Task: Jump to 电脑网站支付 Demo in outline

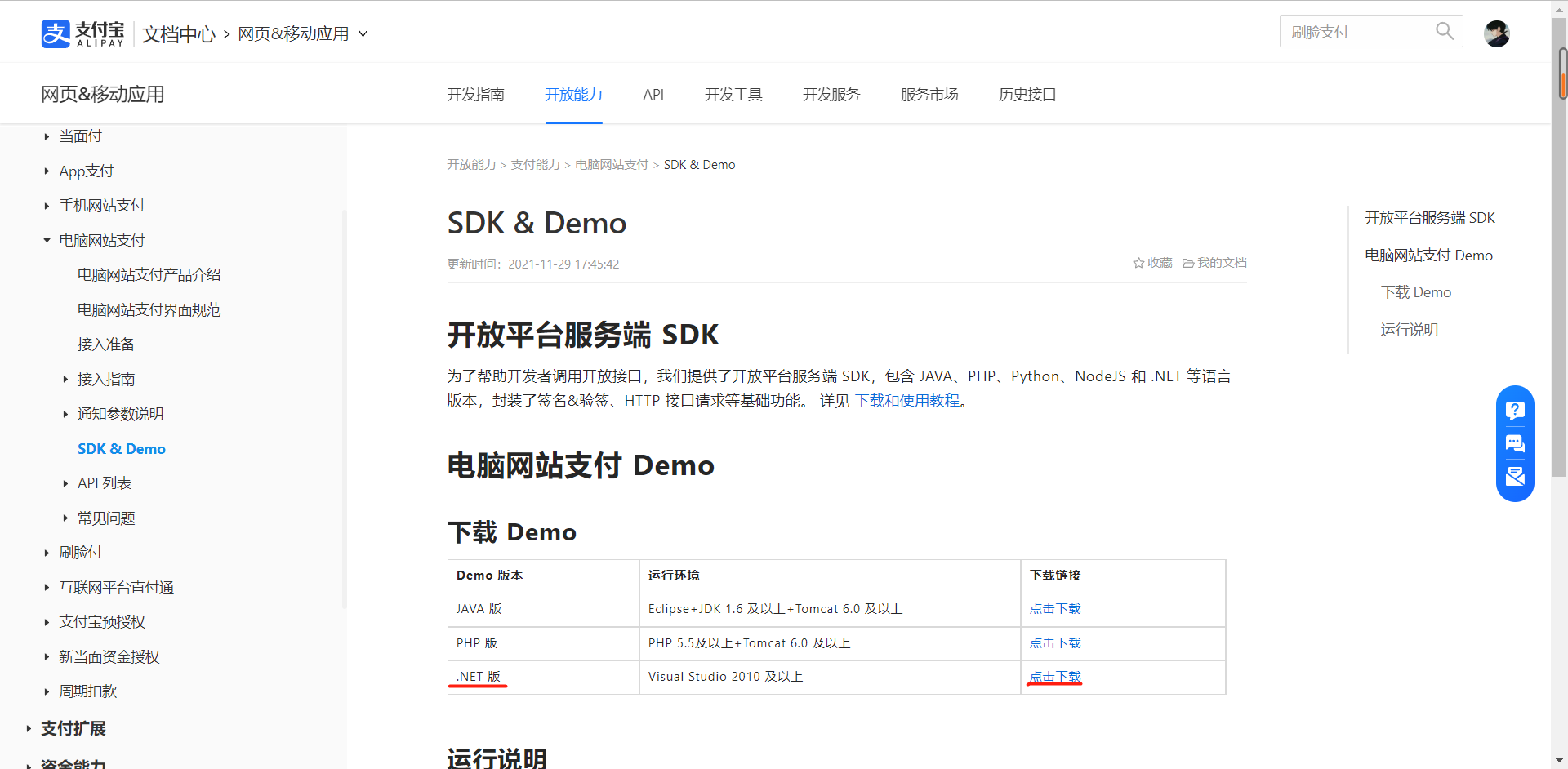Action: pos(1428,256)
